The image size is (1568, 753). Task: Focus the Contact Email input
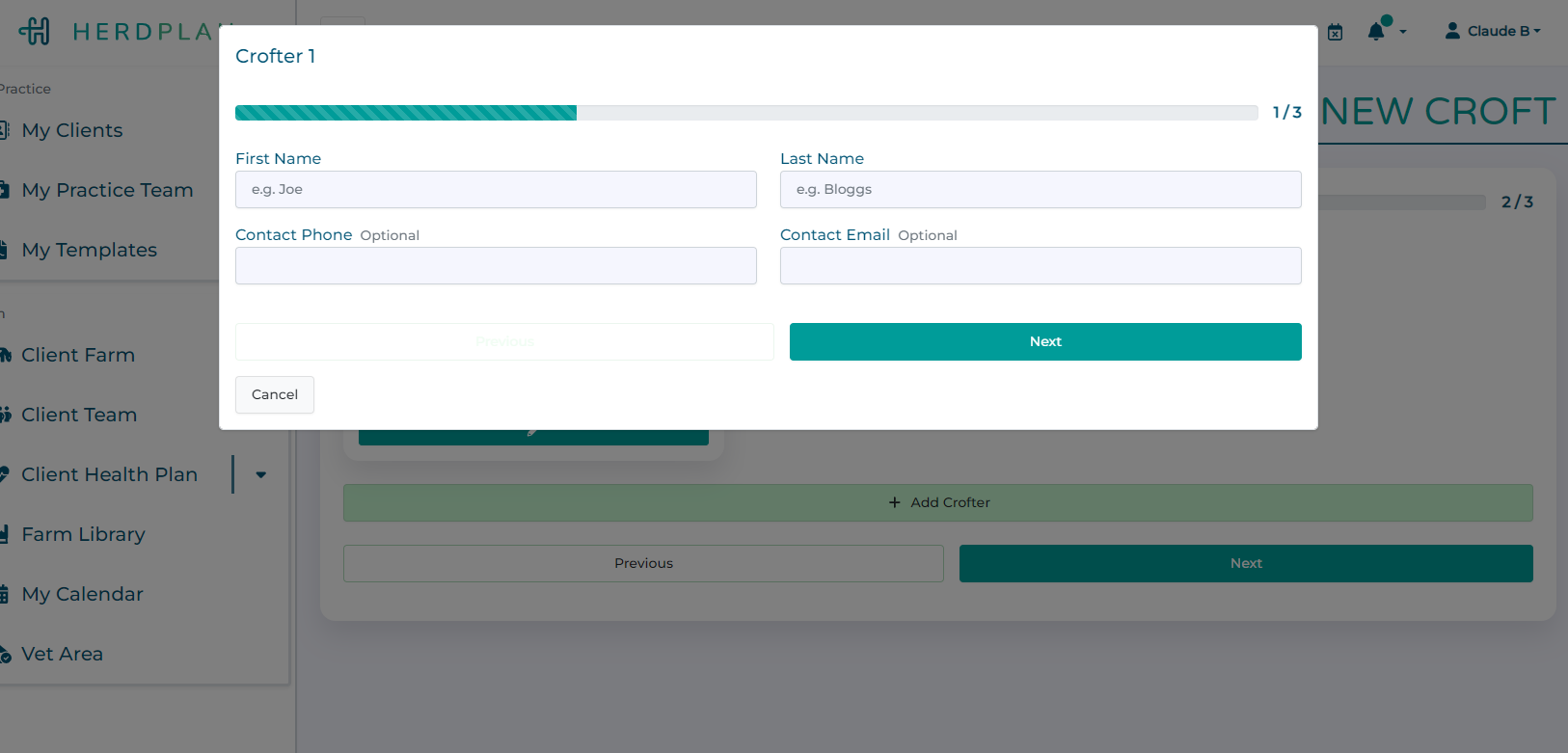[1041, 266]
